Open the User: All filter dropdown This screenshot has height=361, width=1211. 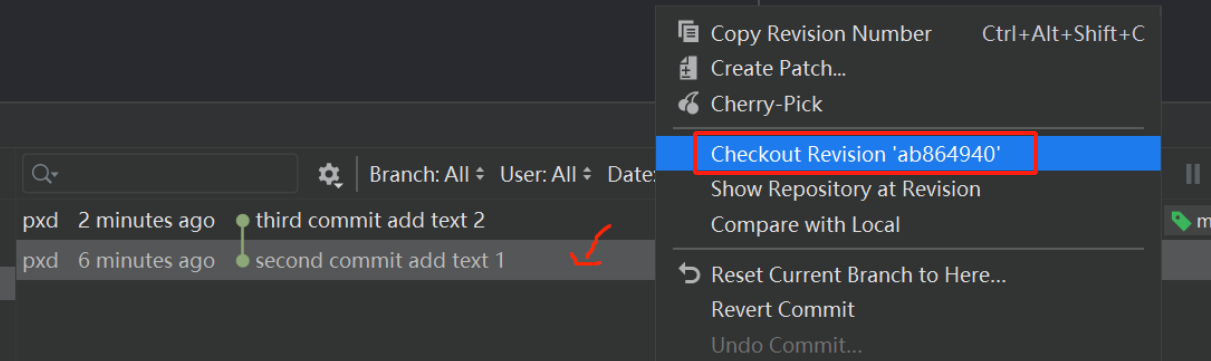point(546,174)
